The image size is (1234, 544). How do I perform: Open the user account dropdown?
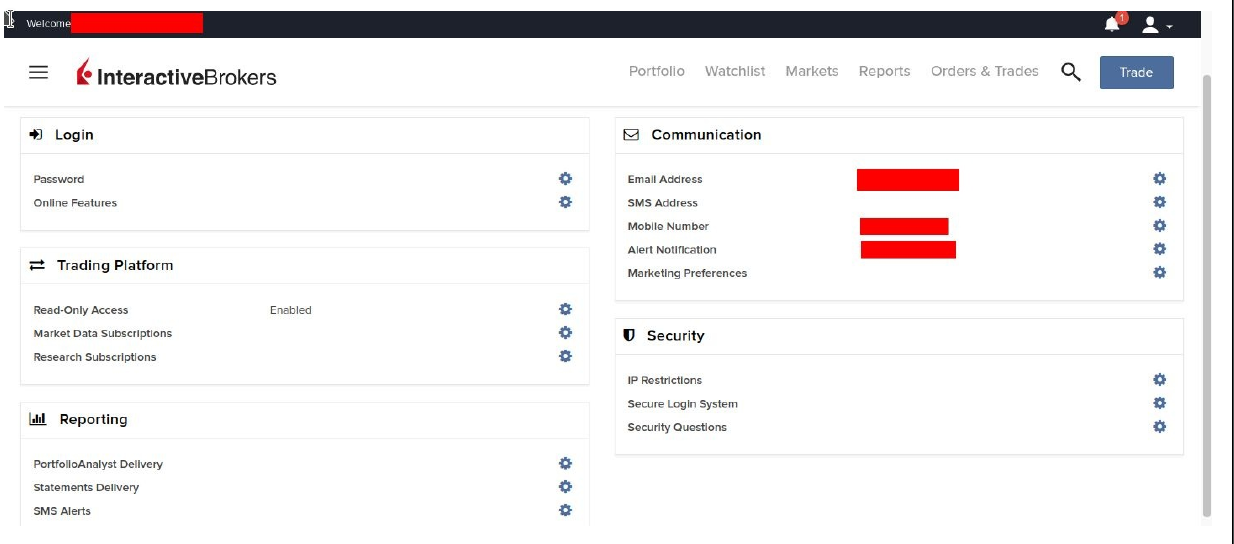point(1156,24)
